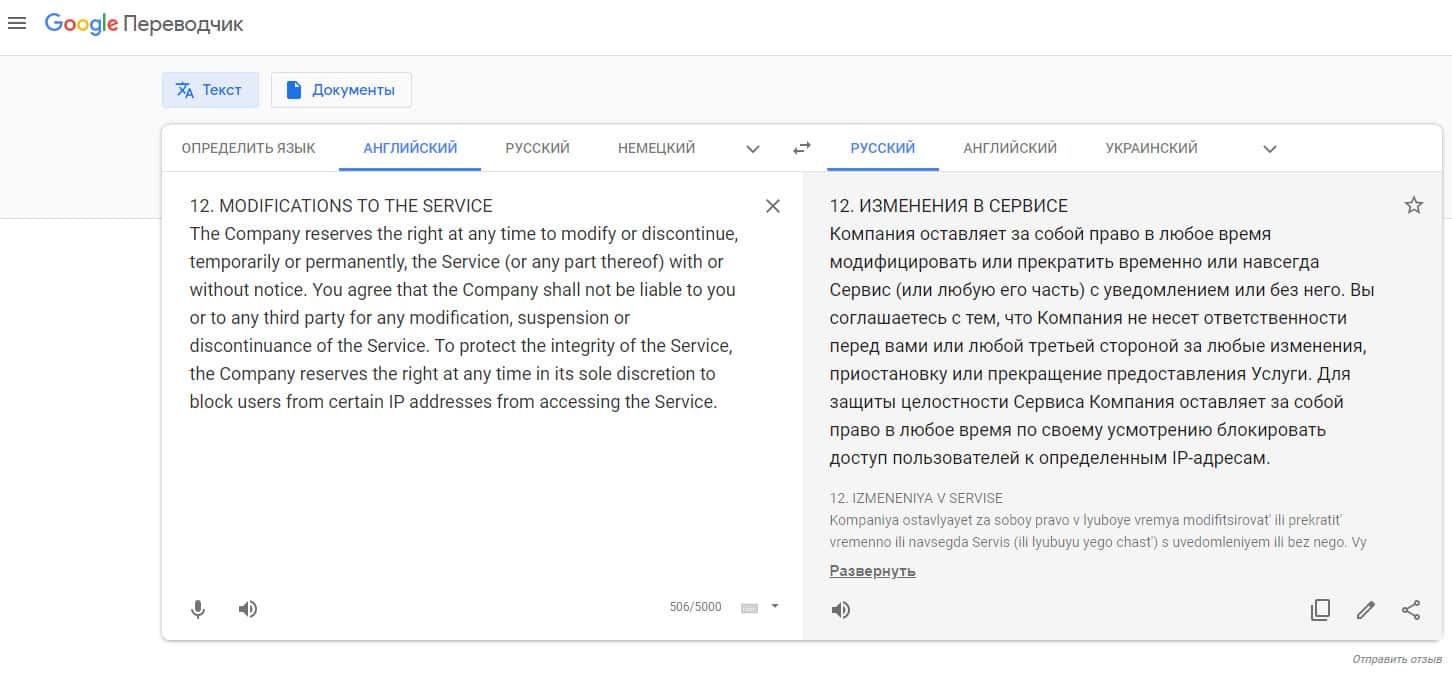The width and height of the screenshot is (1452, 674).
Task: Listen to the Russian translation
Action: (x=841, y=610)
